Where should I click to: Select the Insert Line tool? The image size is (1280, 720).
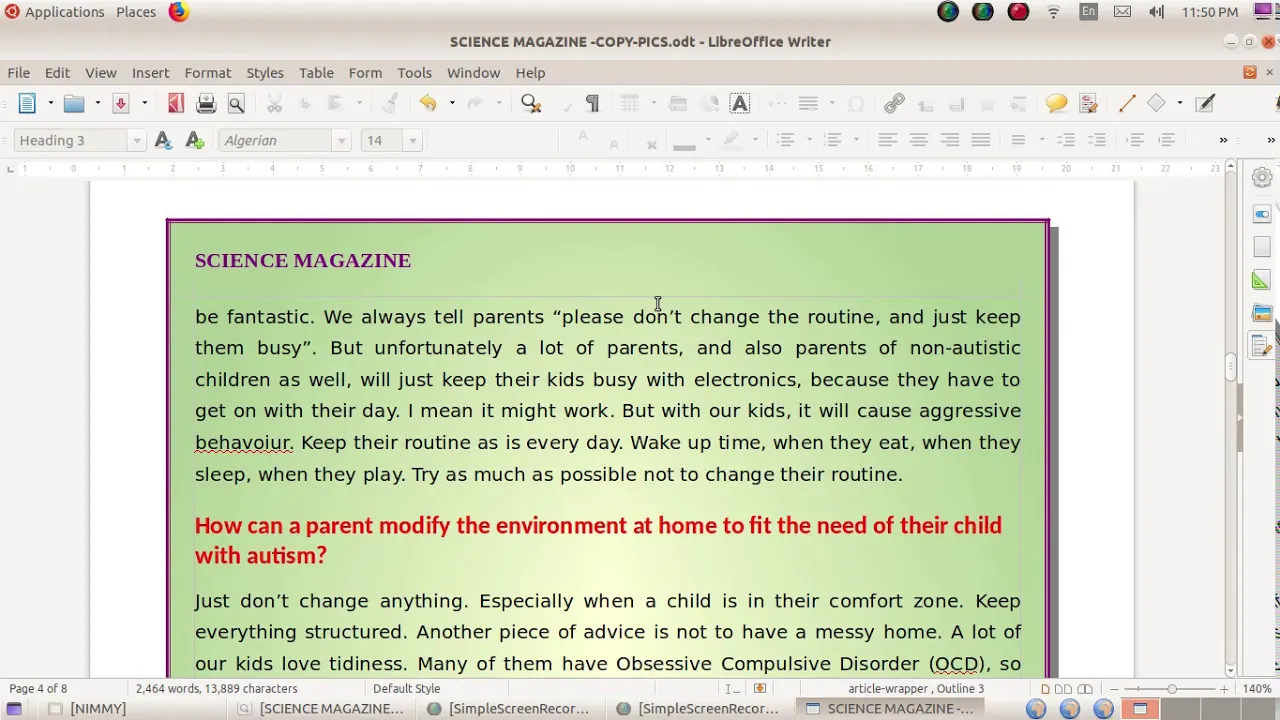(x=1127, y=103)
